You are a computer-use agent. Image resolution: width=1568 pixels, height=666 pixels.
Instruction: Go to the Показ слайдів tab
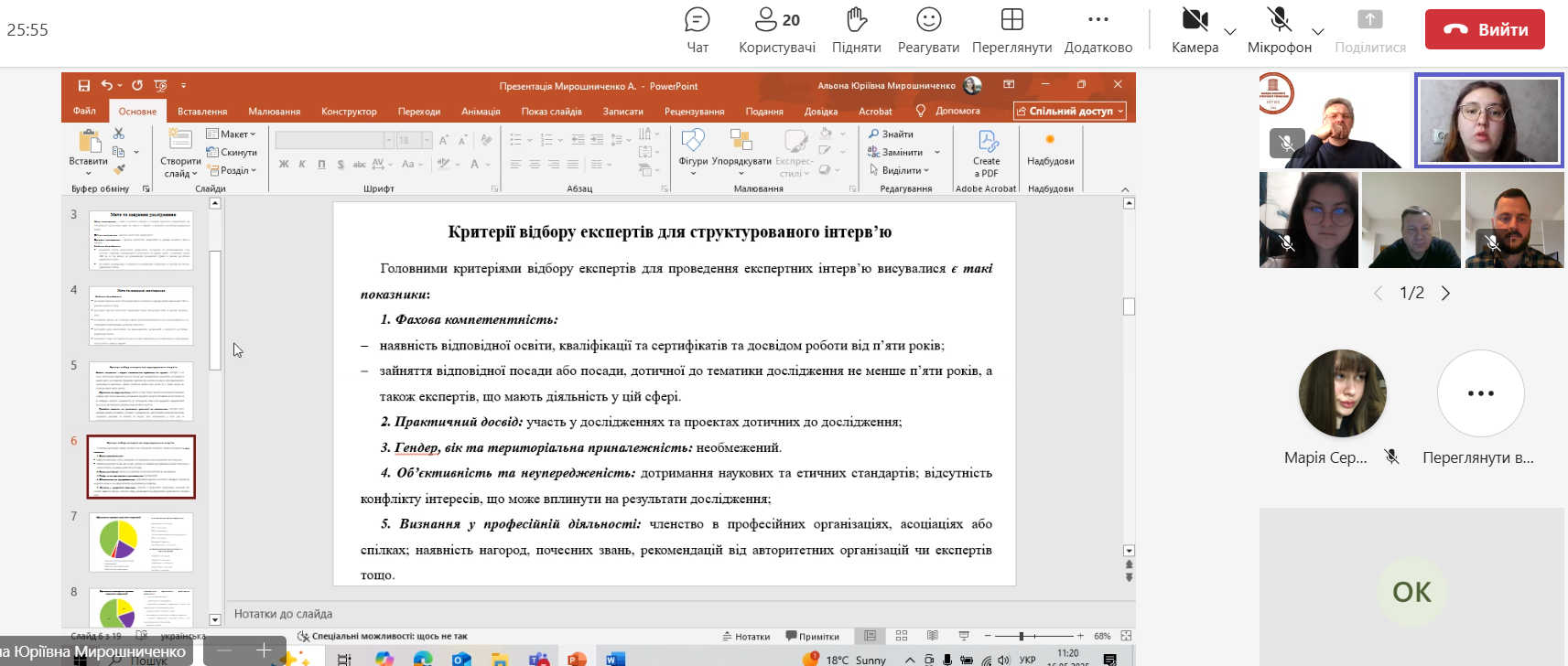tap(551, 111)
